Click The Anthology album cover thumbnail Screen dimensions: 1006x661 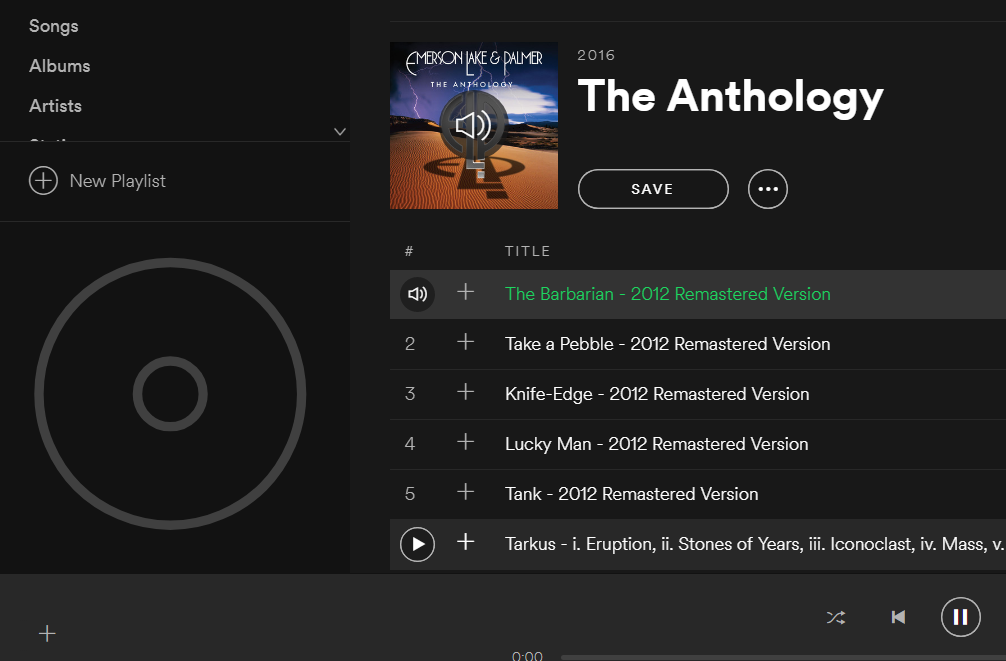tap(473, 126)
